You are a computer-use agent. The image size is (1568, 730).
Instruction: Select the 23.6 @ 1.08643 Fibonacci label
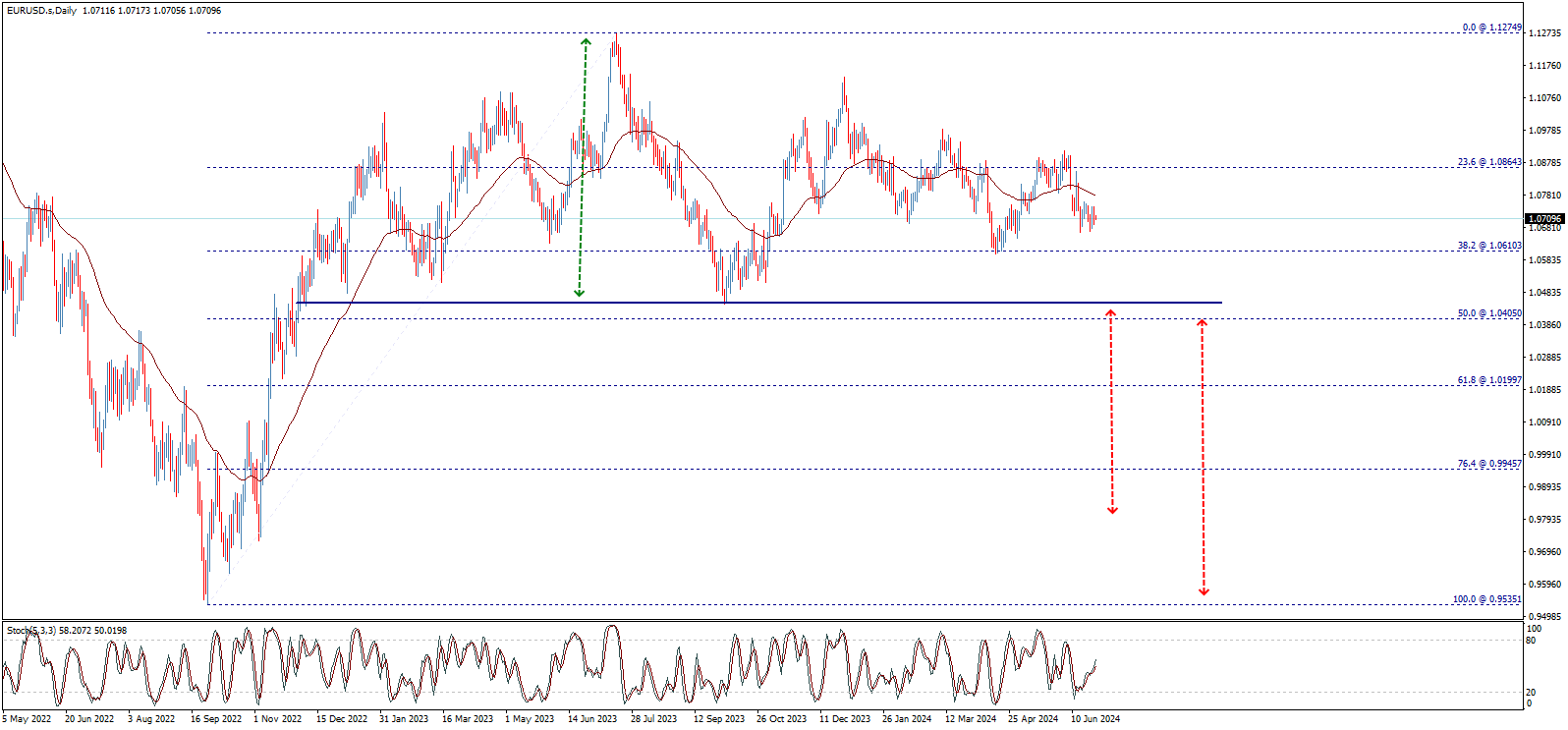(1489, 162)
